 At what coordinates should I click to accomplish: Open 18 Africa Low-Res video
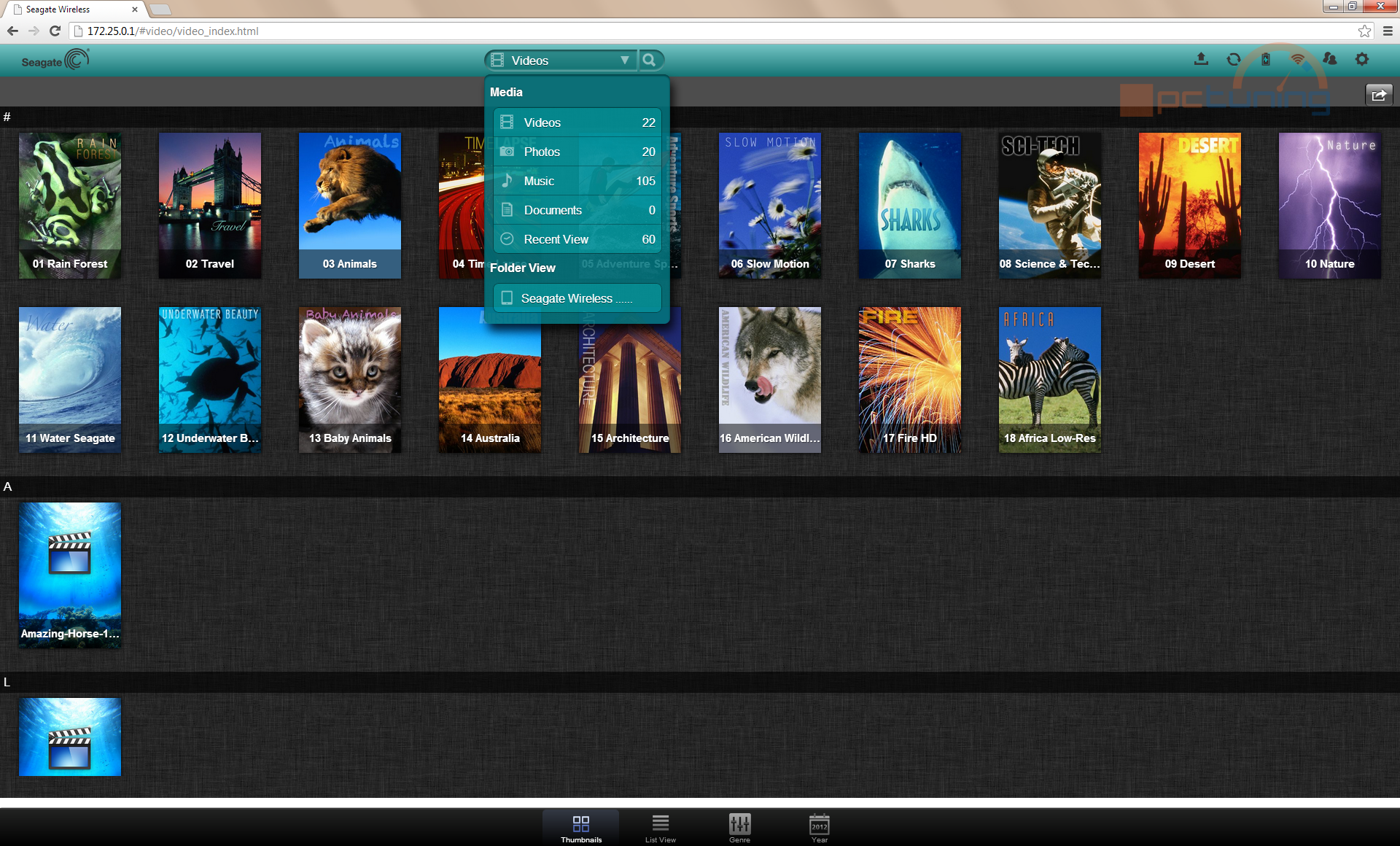pos(1050,379)
